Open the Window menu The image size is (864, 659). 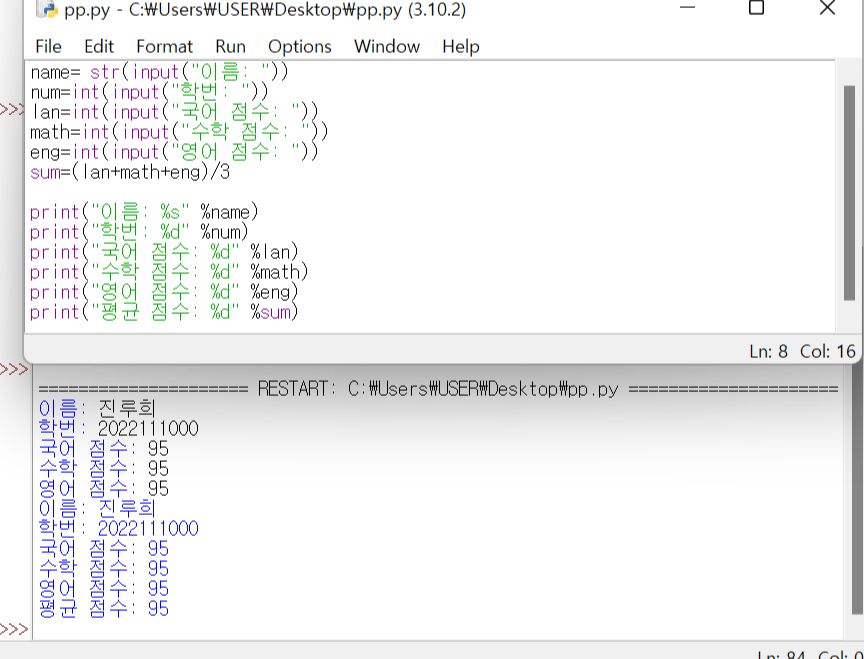click(x=386, y=46)
